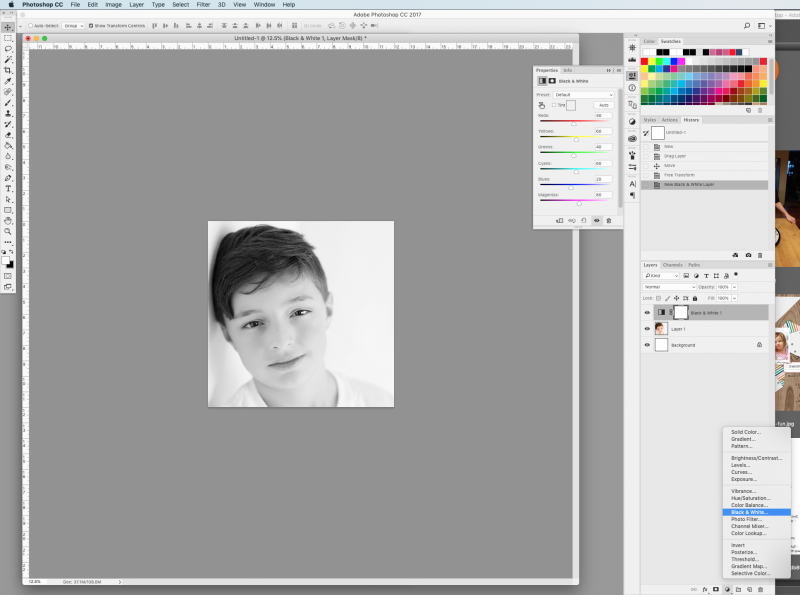Click the Auto button in Properties
Viewport: 800px width, 595px height.
(604, 105)
